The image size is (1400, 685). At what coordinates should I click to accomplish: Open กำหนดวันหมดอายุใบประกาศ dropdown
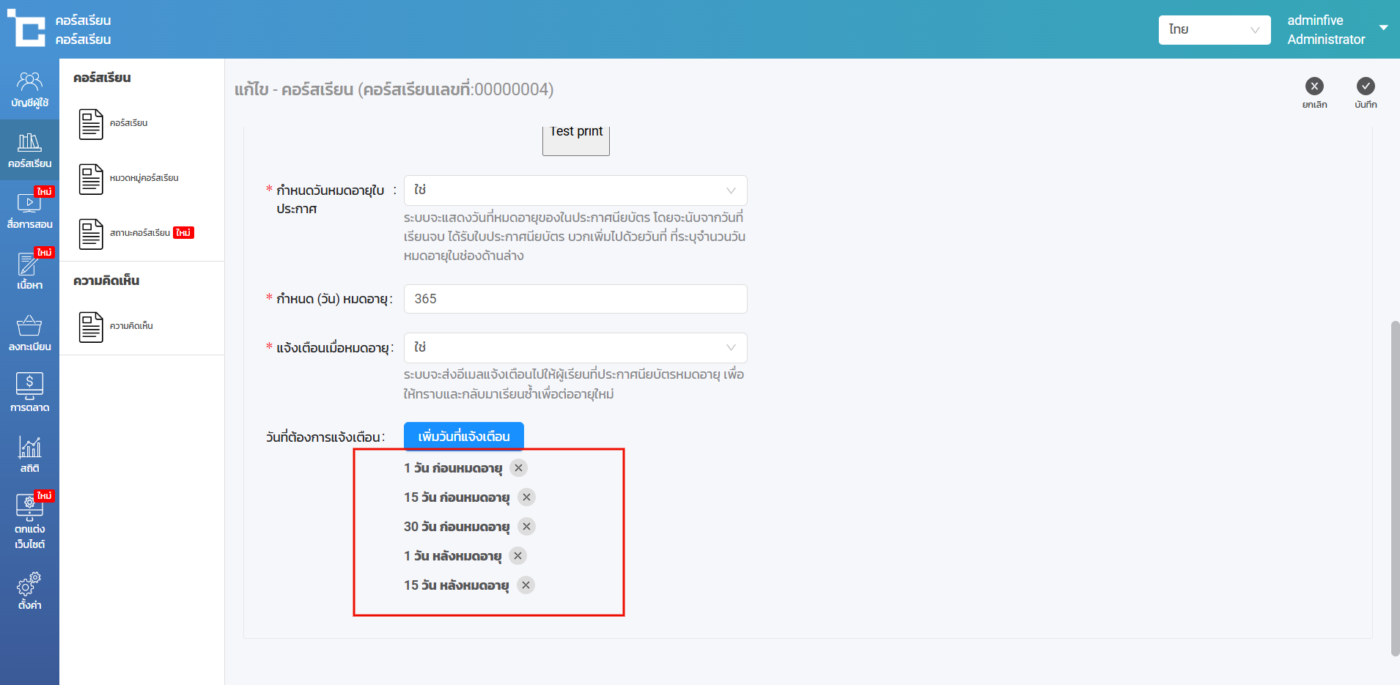click(575, 190)
